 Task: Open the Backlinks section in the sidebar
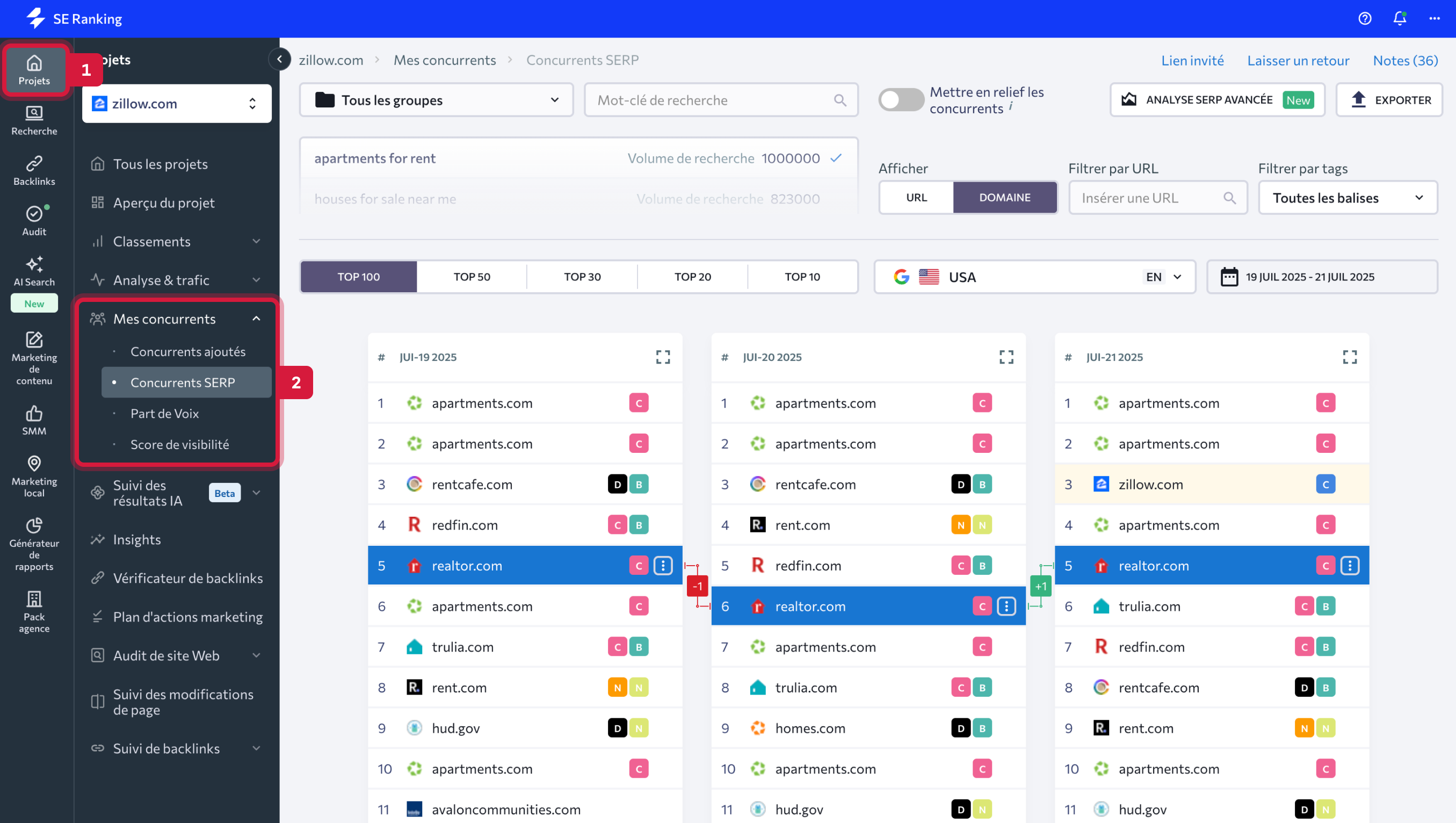point(34,169)
